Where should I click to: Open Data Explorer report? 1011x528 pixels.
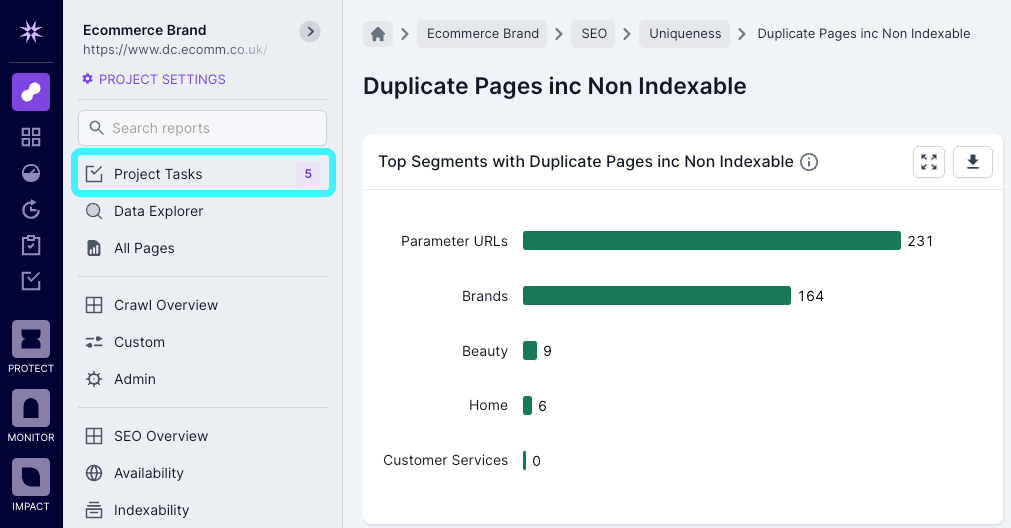tap(202, 211)
